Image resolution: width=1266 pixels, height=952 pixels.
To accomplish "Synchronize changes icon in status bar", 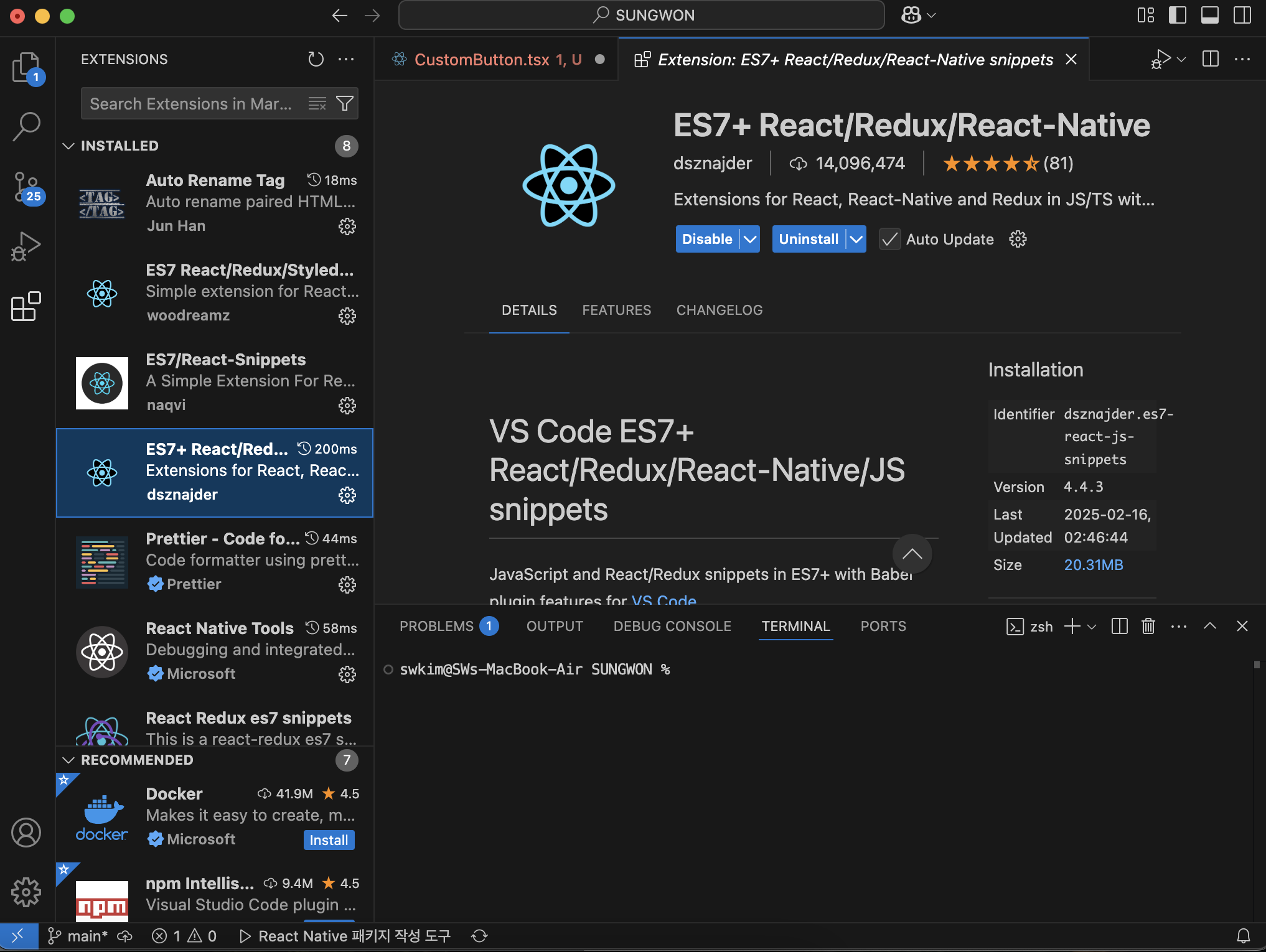I will (479, 936).
